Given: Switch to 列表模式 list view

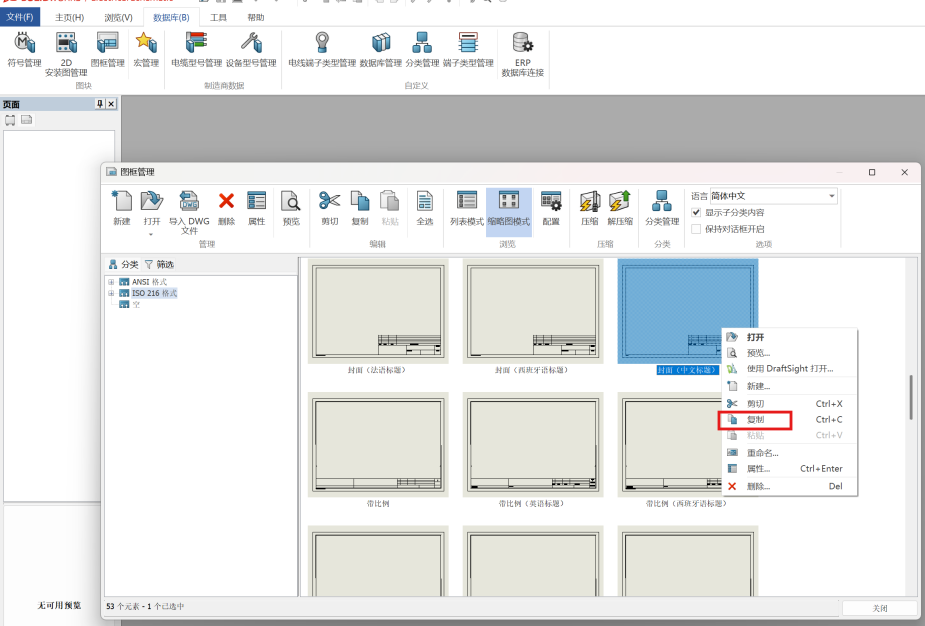Looking at the screenshot, I should (466, 207).
